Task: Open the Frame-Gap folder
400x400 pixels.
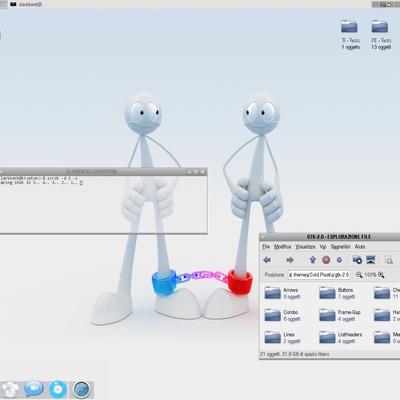Action: (327, 315)
